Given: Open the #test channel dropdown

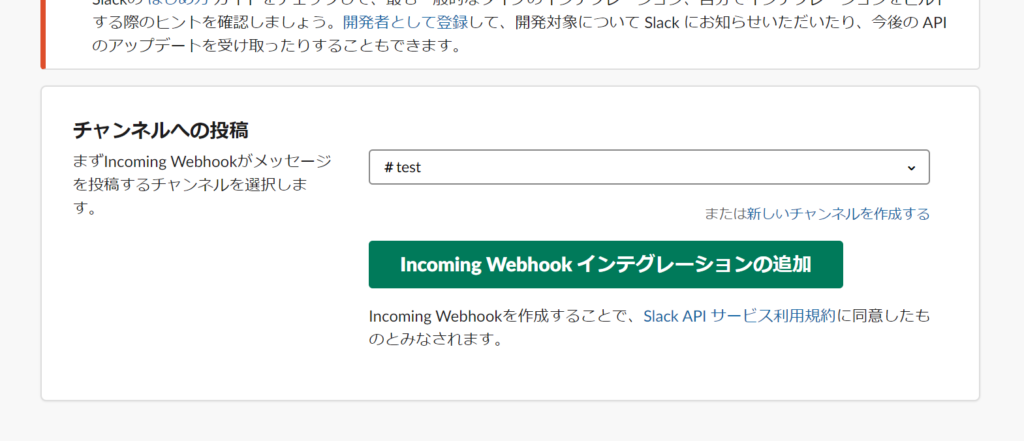Looking at the screenshot, I should click(x=649, y=167).
